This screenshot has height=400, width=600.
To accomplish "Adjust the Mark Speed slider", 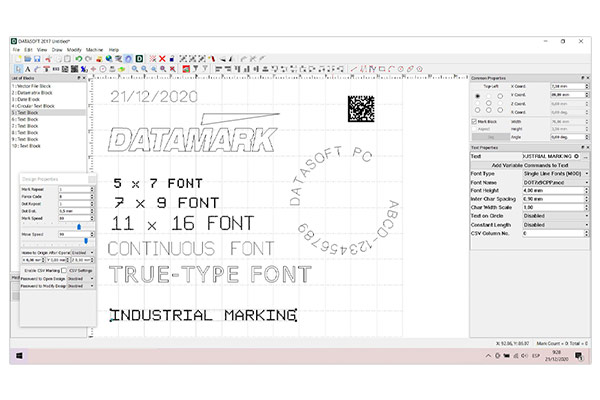I will (79, 227).
